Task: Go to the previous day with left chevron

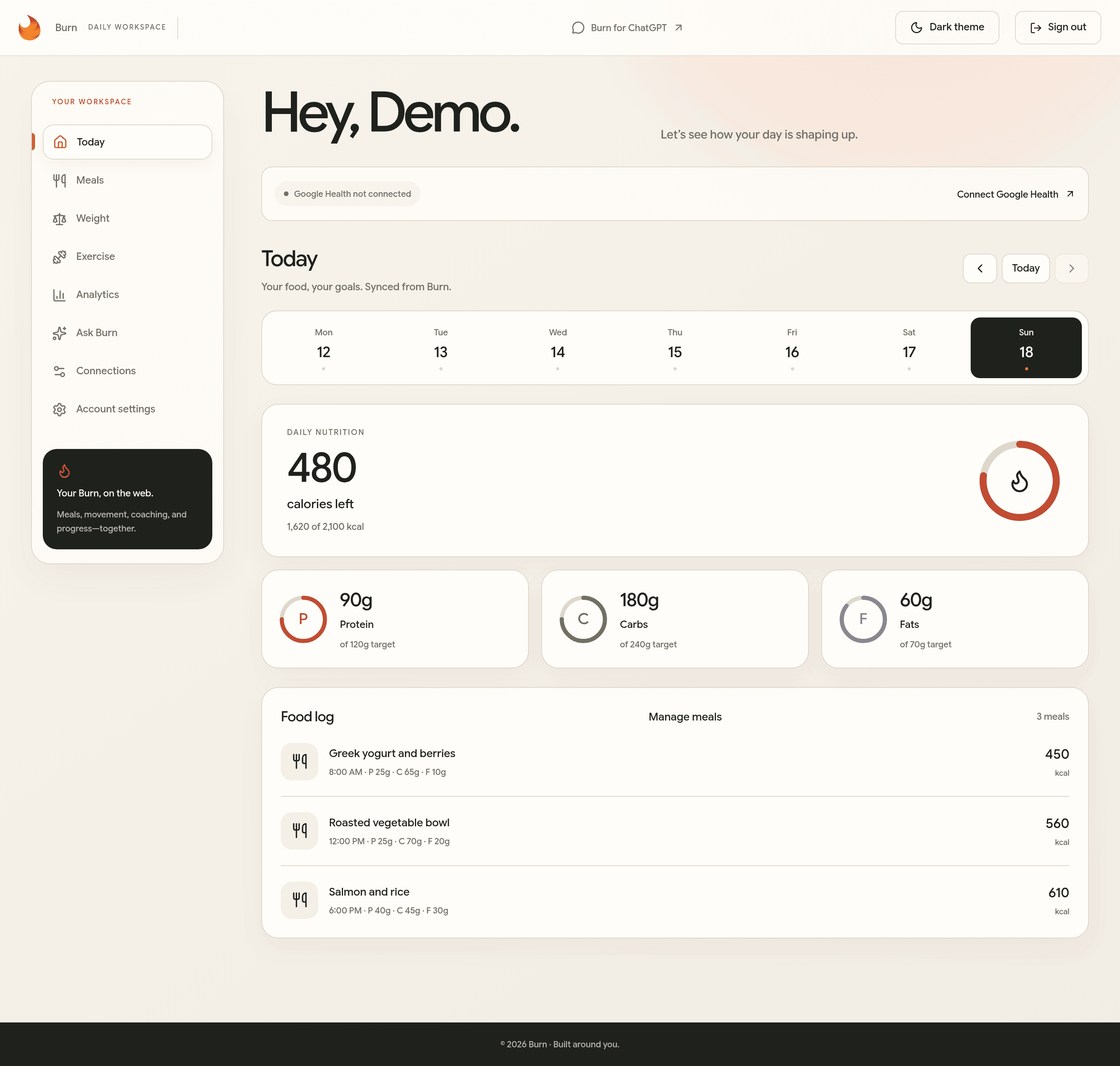Action: pos(980,268)
